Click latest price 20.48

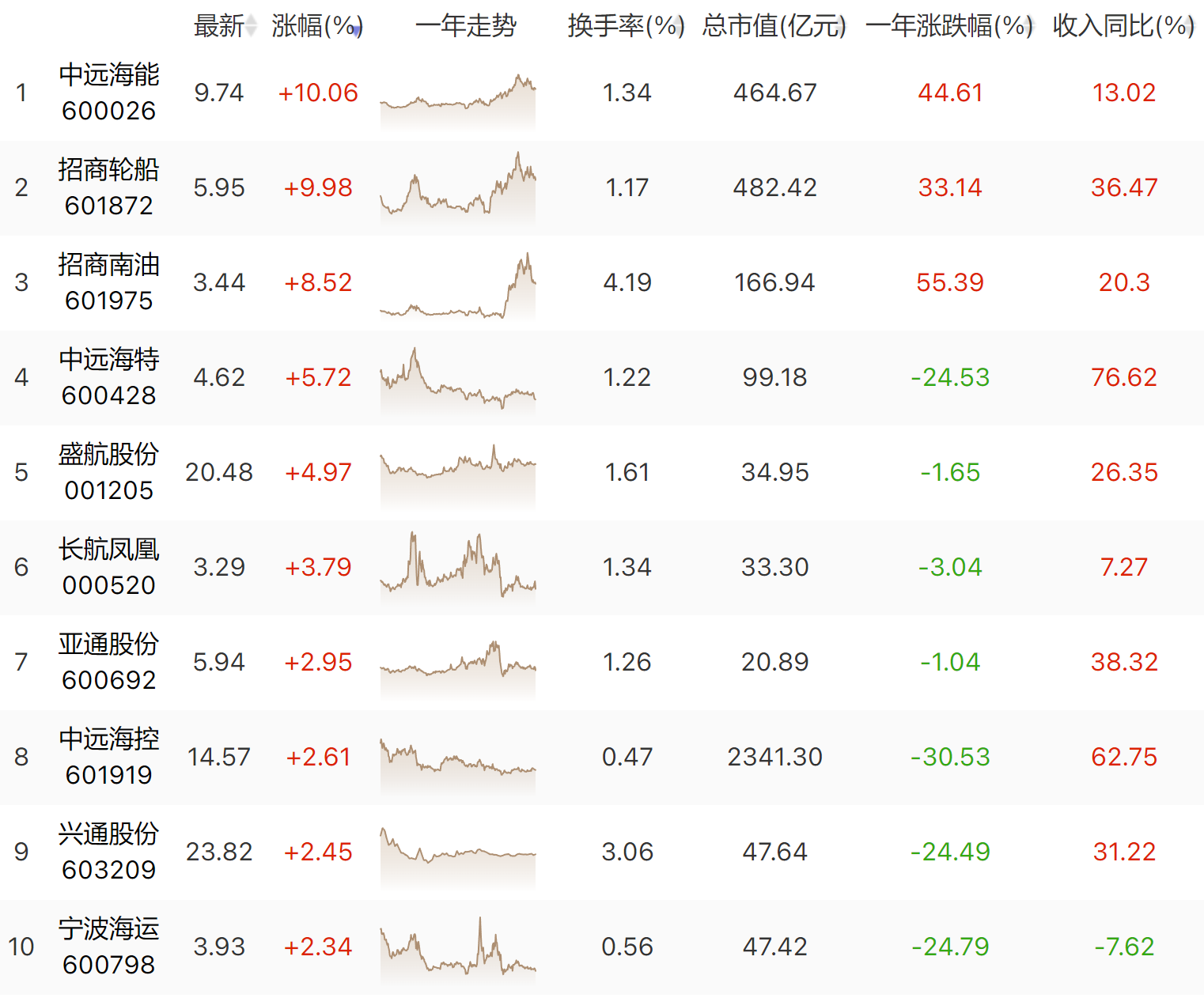pyautogui.click(x=219, y=472)
